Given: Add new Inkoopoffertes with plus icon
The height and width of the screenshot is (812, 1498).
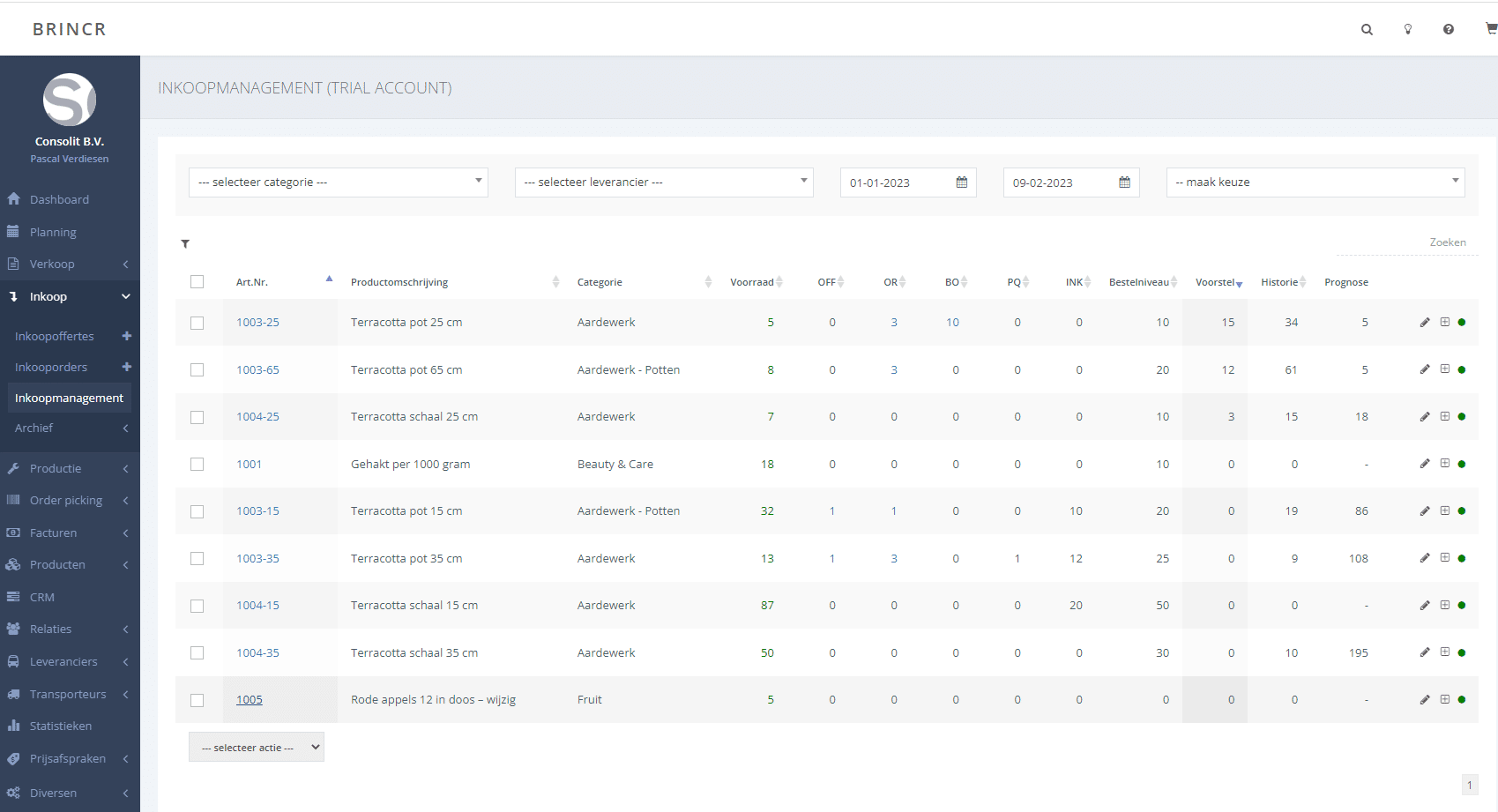Looking at the screenshot, I should 126,336.
